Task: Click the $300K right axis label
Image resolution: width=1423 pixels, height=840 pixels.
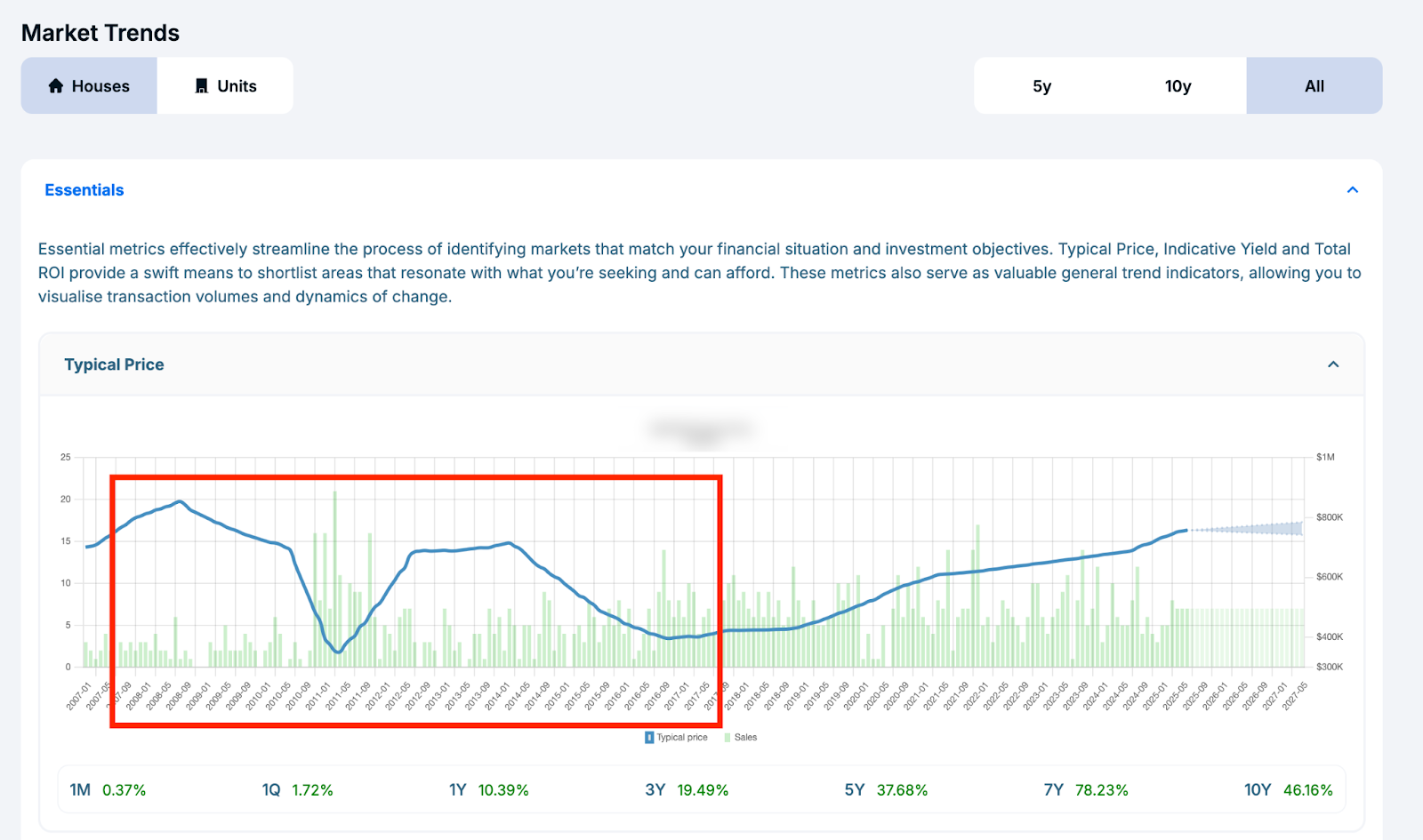Action: [x=1330, y=667]
